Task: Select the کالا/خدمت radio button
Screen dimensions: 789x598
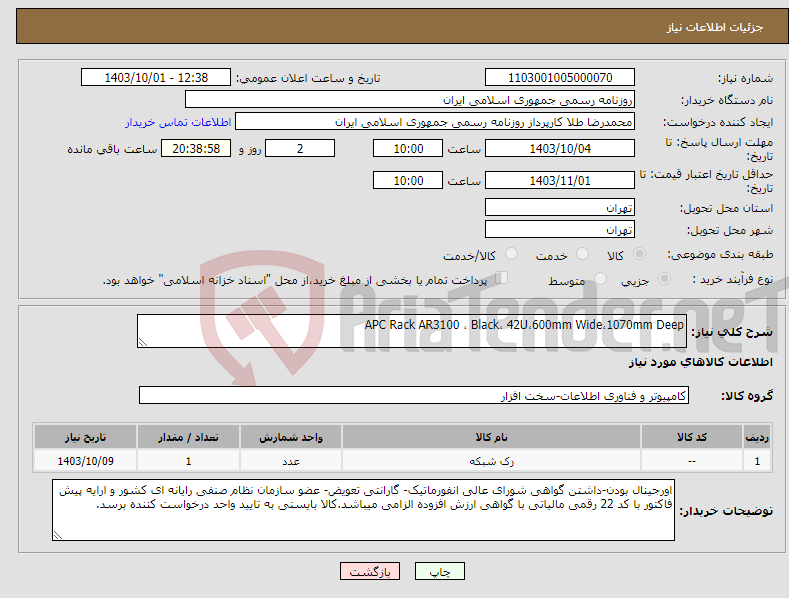Action: point(511,254)
